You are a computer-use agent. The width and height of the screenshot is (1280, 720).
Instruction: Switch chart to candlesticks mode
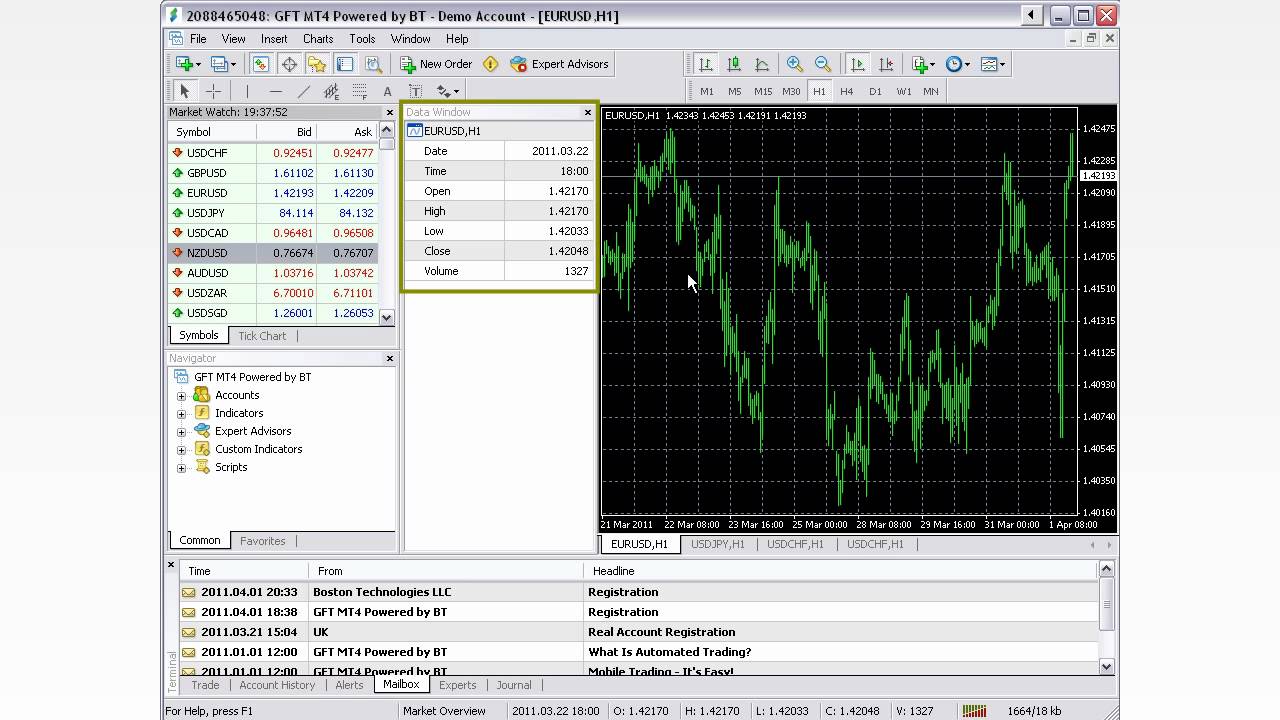(733, 64)
